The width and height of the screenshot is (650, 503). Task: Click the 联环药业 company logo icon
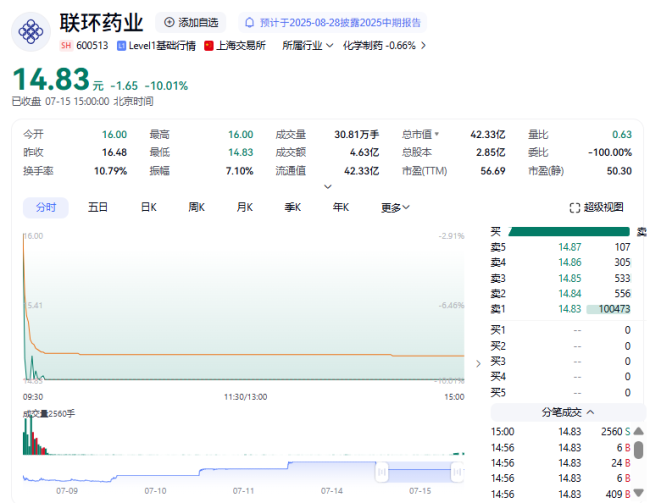click(x=32, y=30)
